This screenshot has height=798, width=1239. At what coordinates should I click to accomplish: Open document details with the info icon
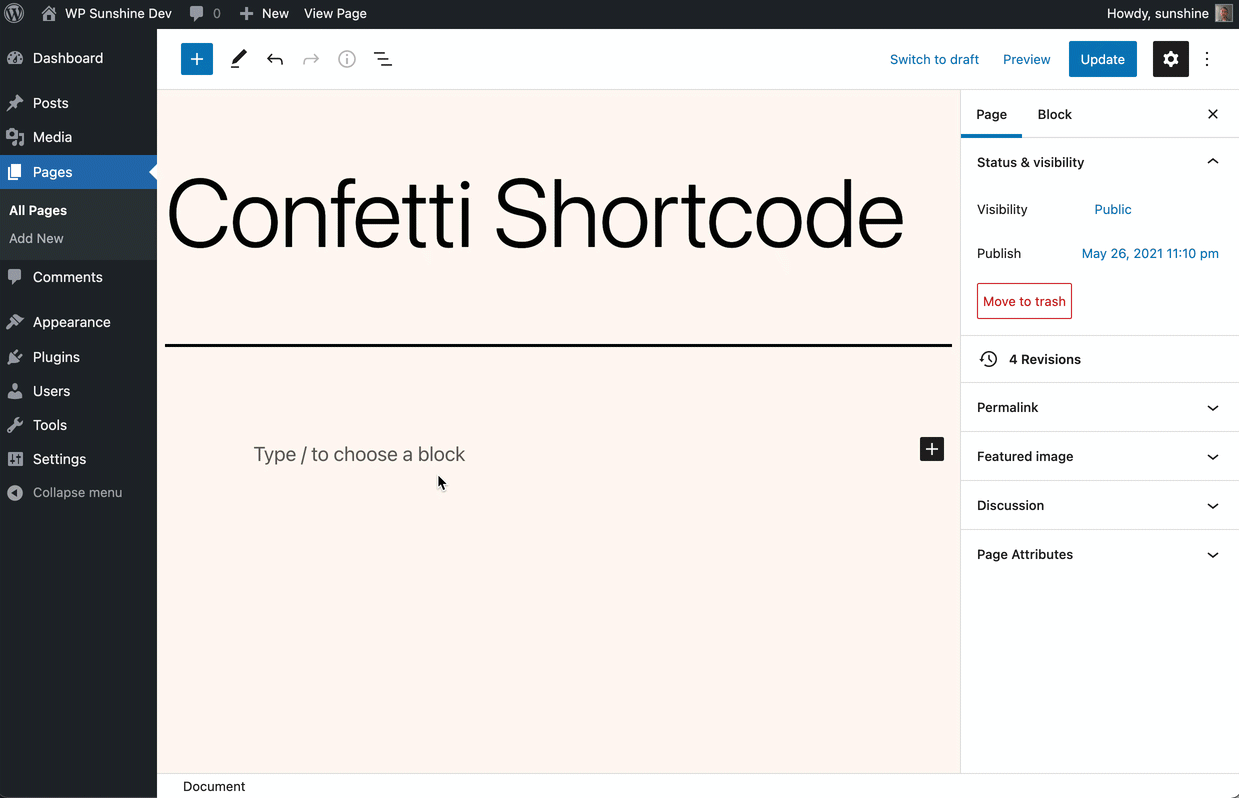pyautogui.click(x=347, y=59)
